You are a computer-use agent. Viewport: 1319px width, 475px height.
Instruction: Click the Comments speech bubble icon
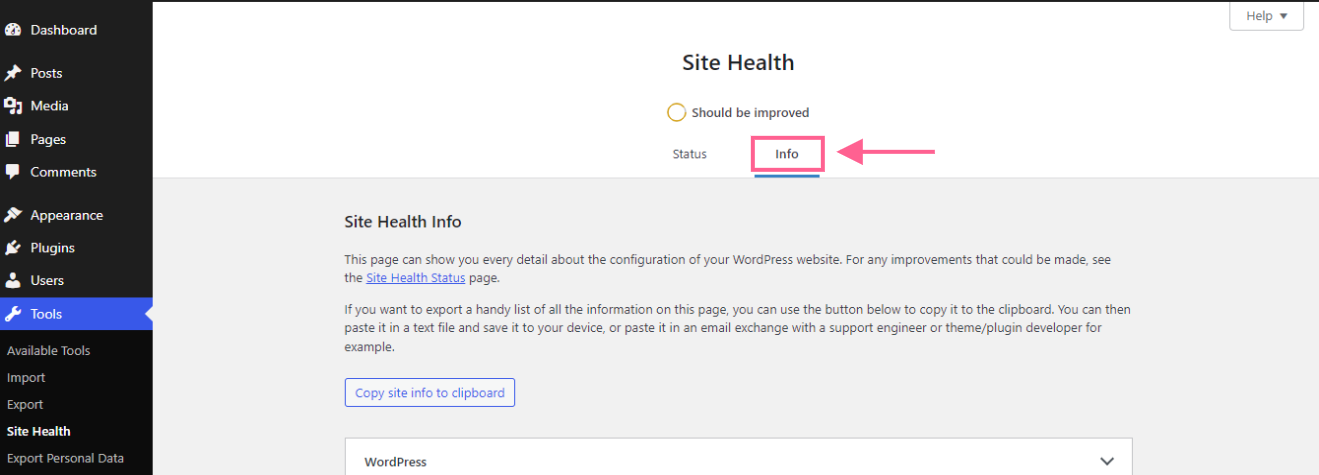[13, 172]
